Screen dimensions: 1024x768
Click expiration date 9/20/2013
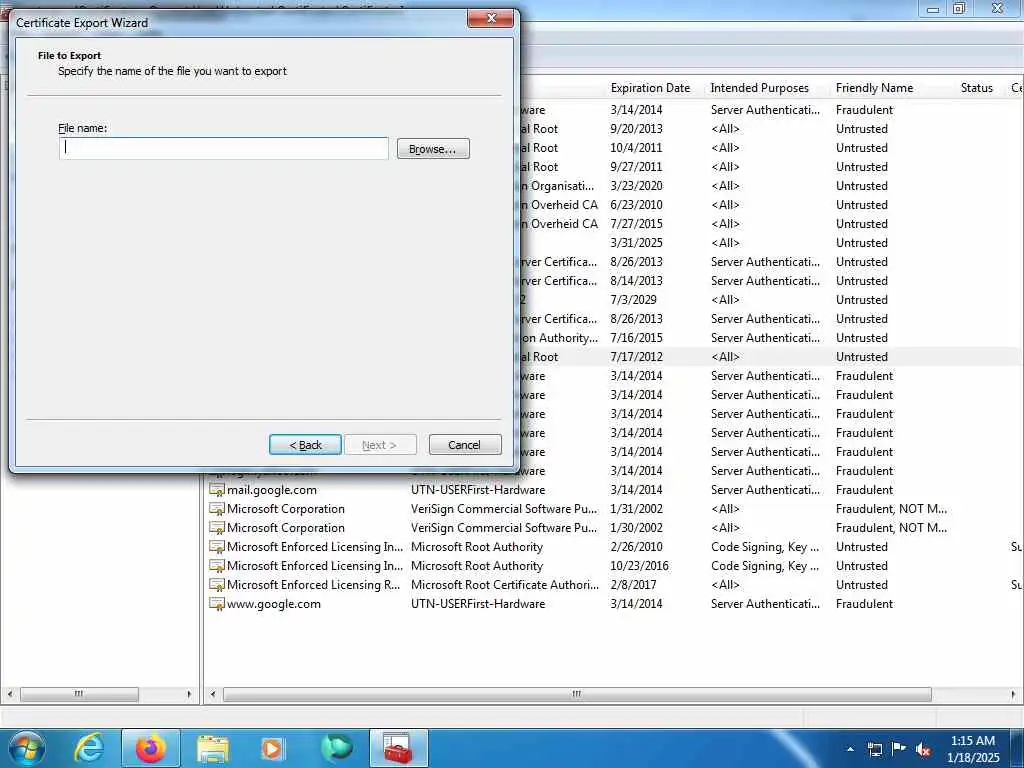click(636, 129)
